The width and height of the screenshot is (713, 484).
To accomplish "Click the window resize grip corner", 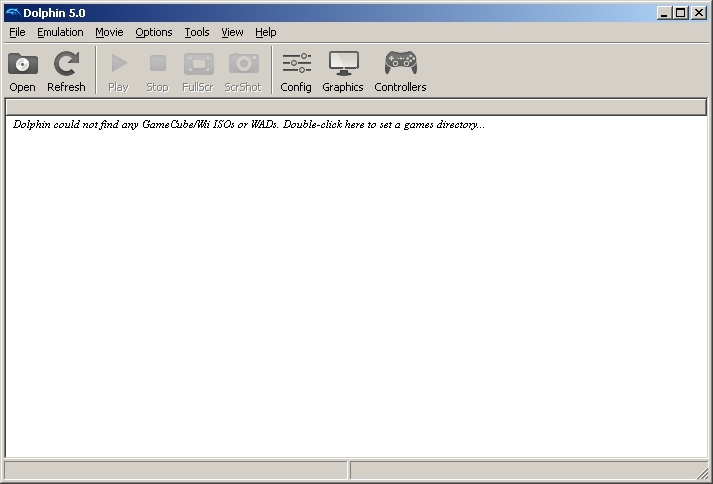I will tap(703, 473).
